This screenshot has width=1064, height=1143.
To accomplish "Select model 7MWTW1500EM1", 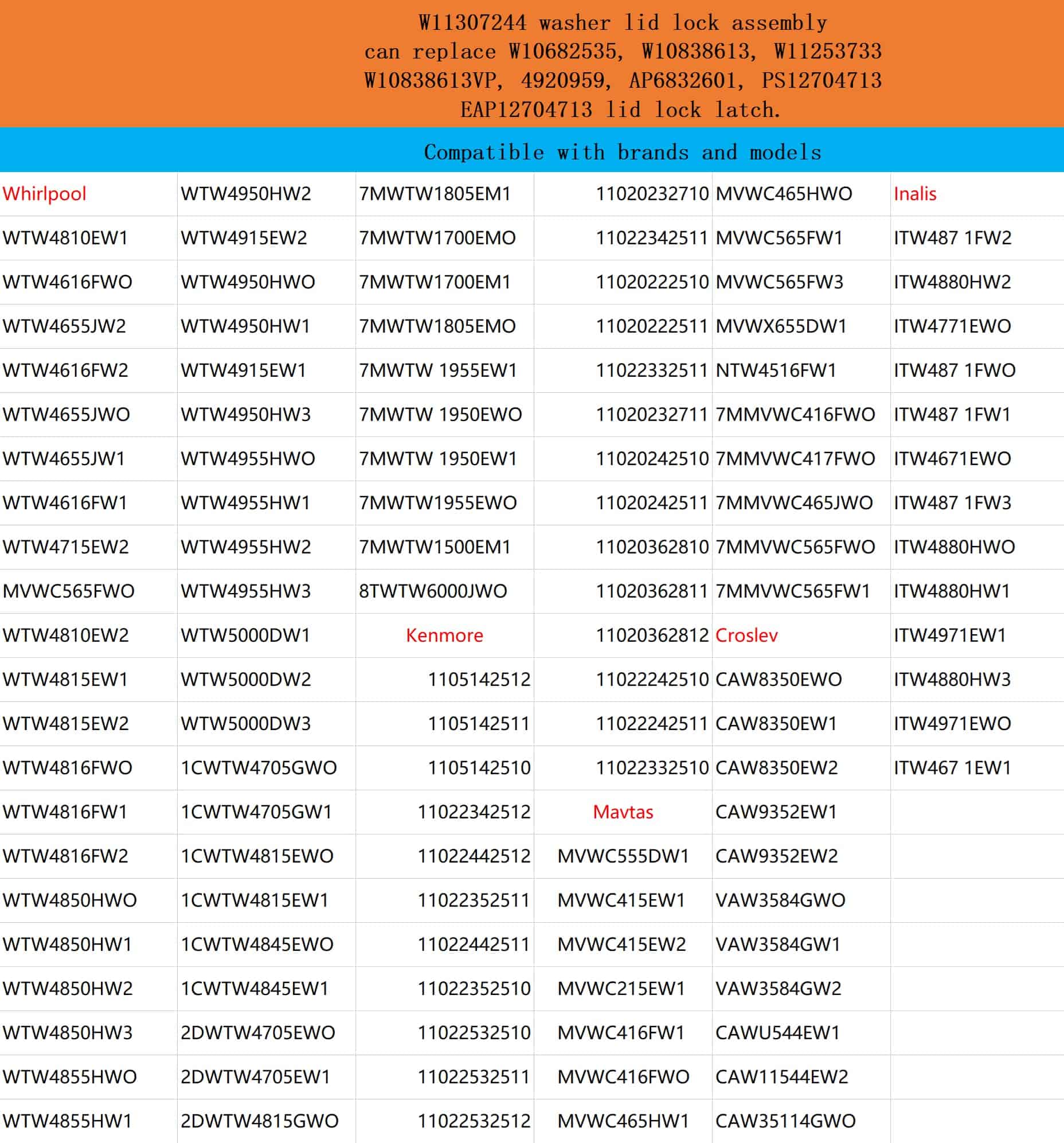I will tap(435, 547).
